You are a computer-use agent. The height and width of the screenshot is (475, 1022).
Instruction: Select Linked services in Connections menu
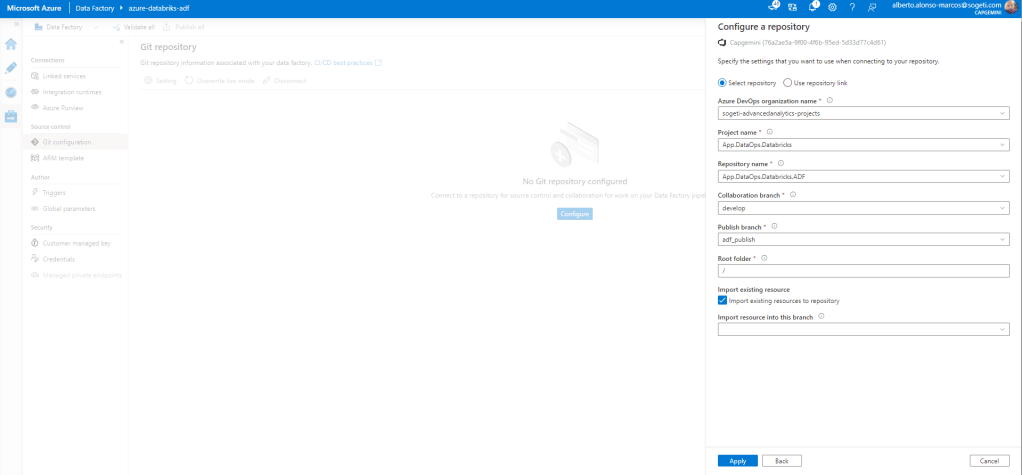[65, 76]
